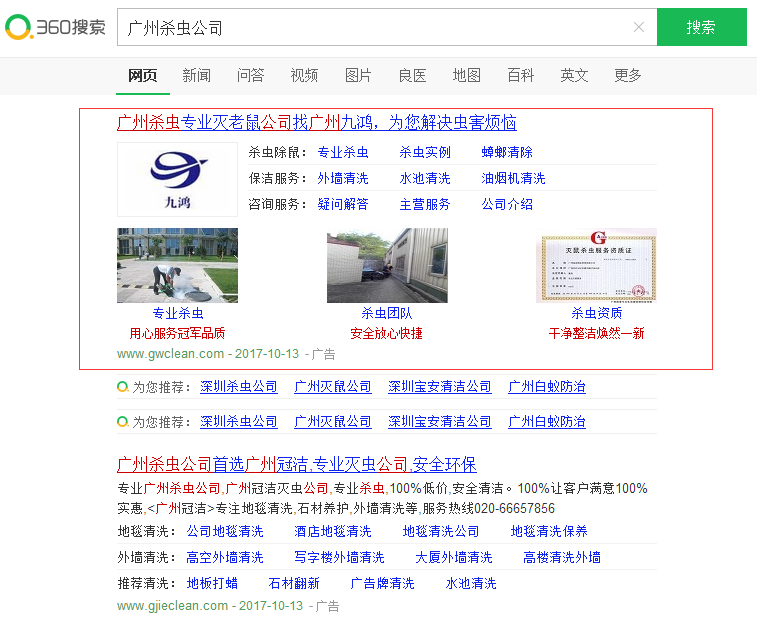Click the 杀虫资质 certificate thumbnail
The image size is (757, 618).
coord(596,265)
